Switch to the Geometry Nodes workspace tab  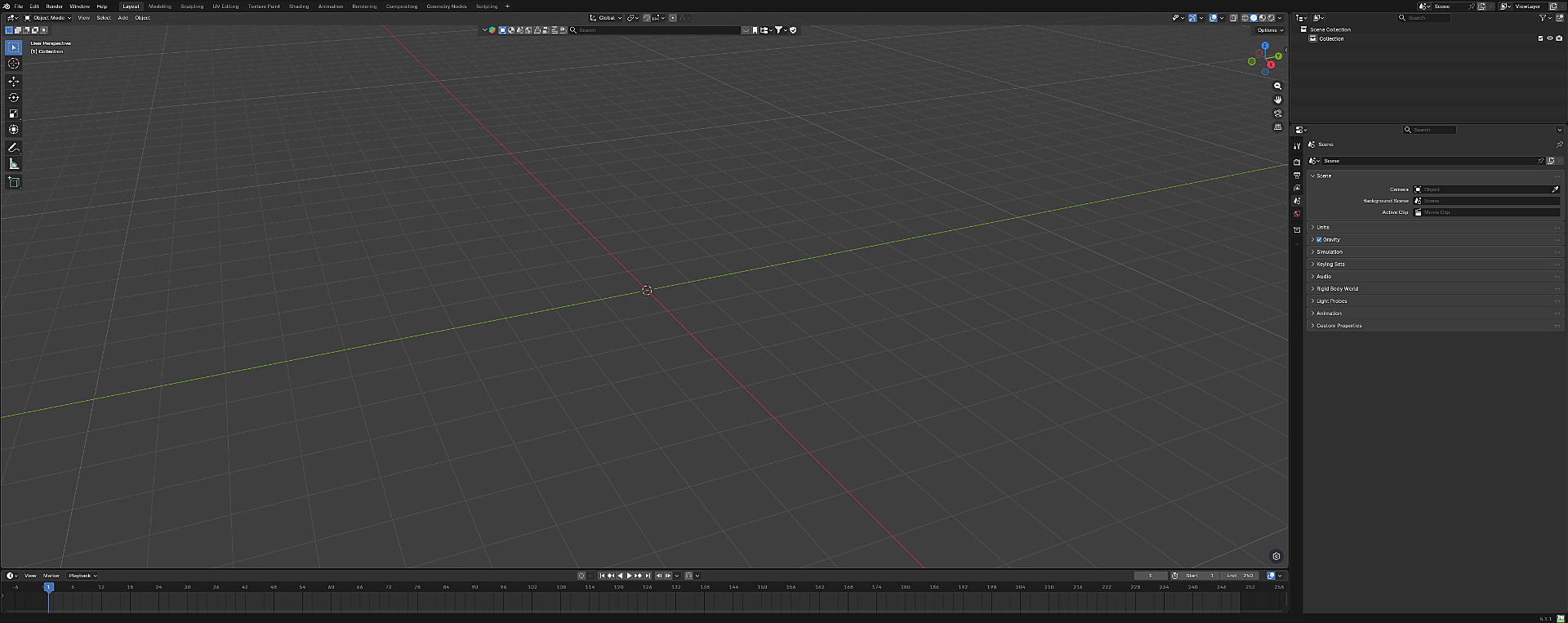point(447,7)
